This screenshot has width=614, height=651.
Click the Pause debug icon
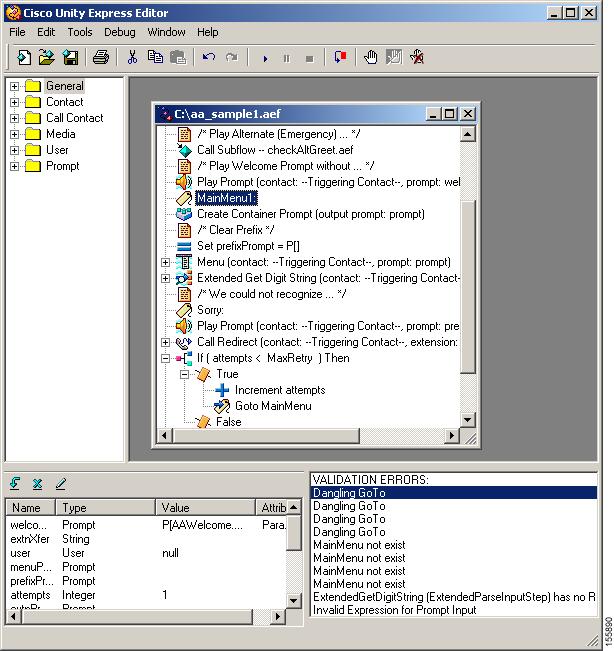pyautogui.click(x=286, y=59)
